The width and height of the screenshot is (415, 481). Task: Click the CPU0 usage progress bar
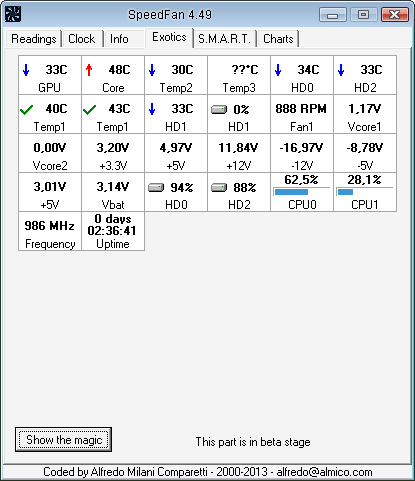tap(302, 192)
